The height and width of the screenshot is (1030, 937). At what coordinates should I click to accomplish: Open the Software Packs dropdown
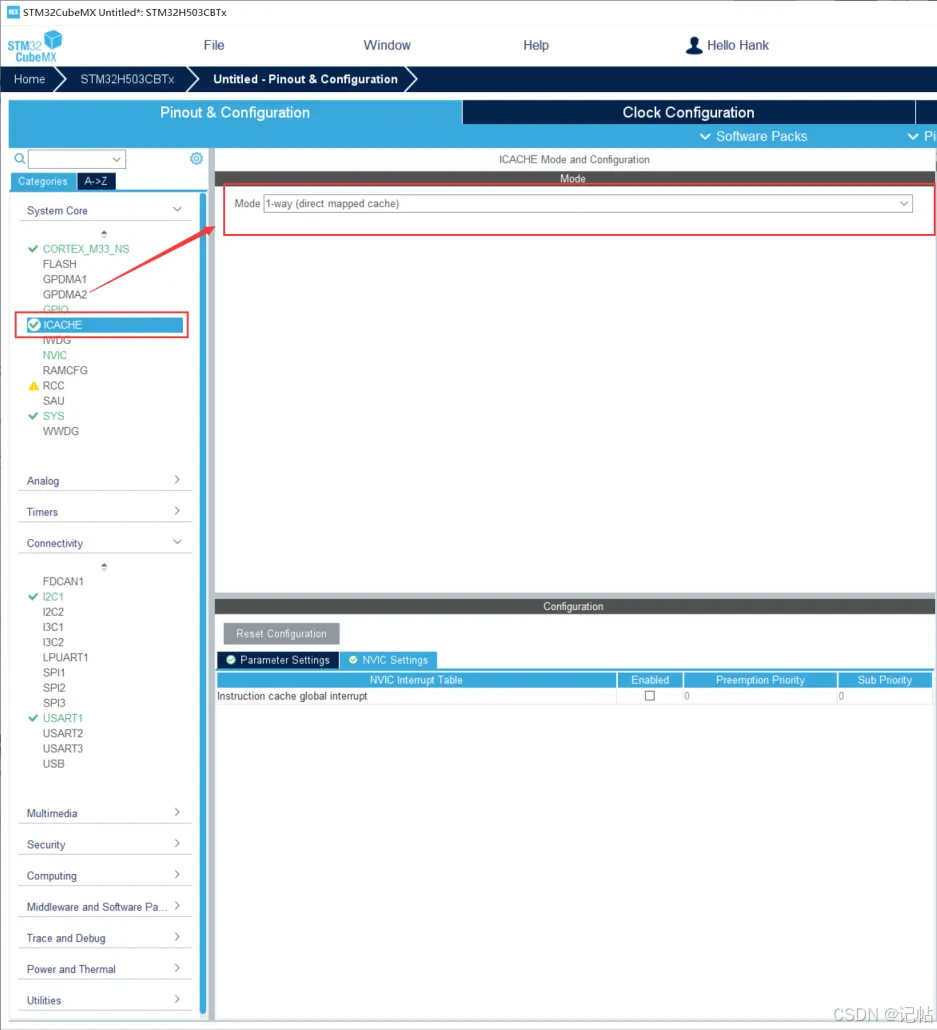tap(754, 136)
